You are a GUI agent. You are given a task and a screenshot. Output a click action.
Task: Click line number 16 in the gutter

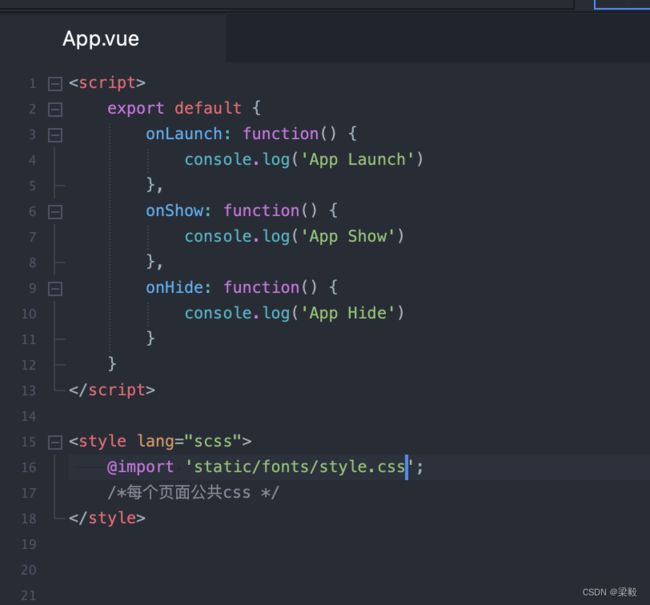29,467
